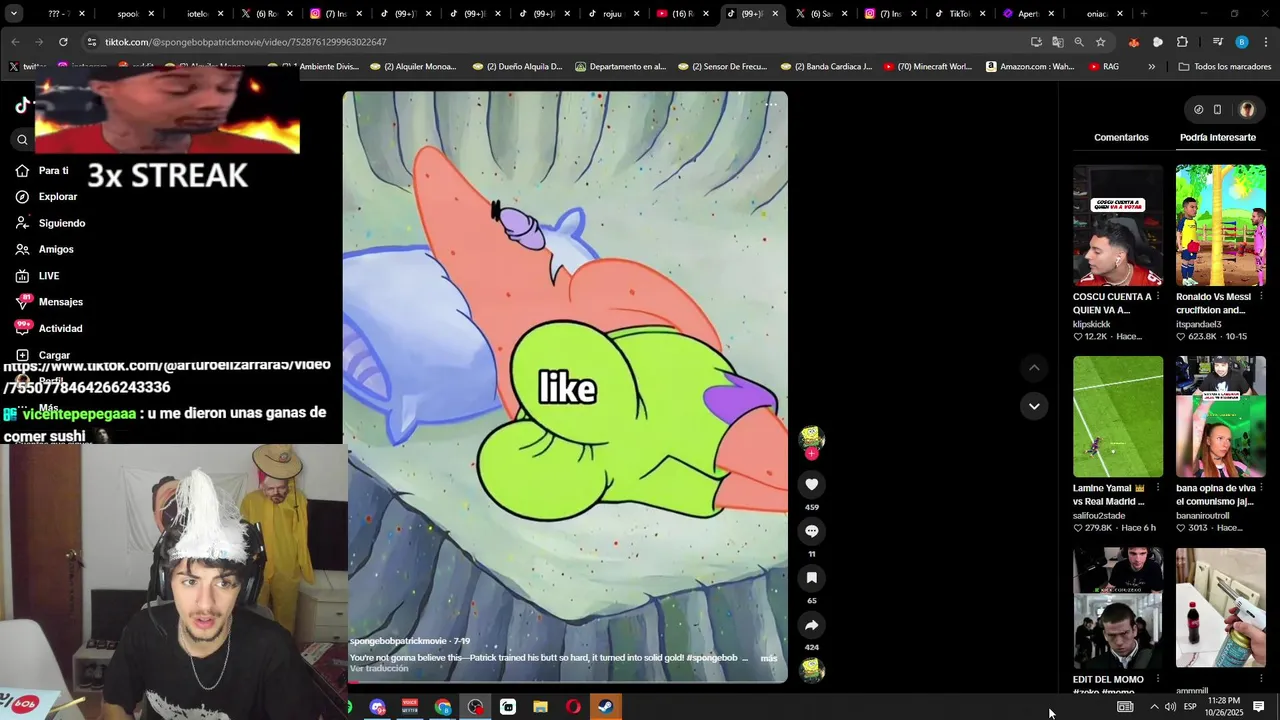
Task: Expand the hidden bookmarks chevron
Action: (x=1152, y=67)
